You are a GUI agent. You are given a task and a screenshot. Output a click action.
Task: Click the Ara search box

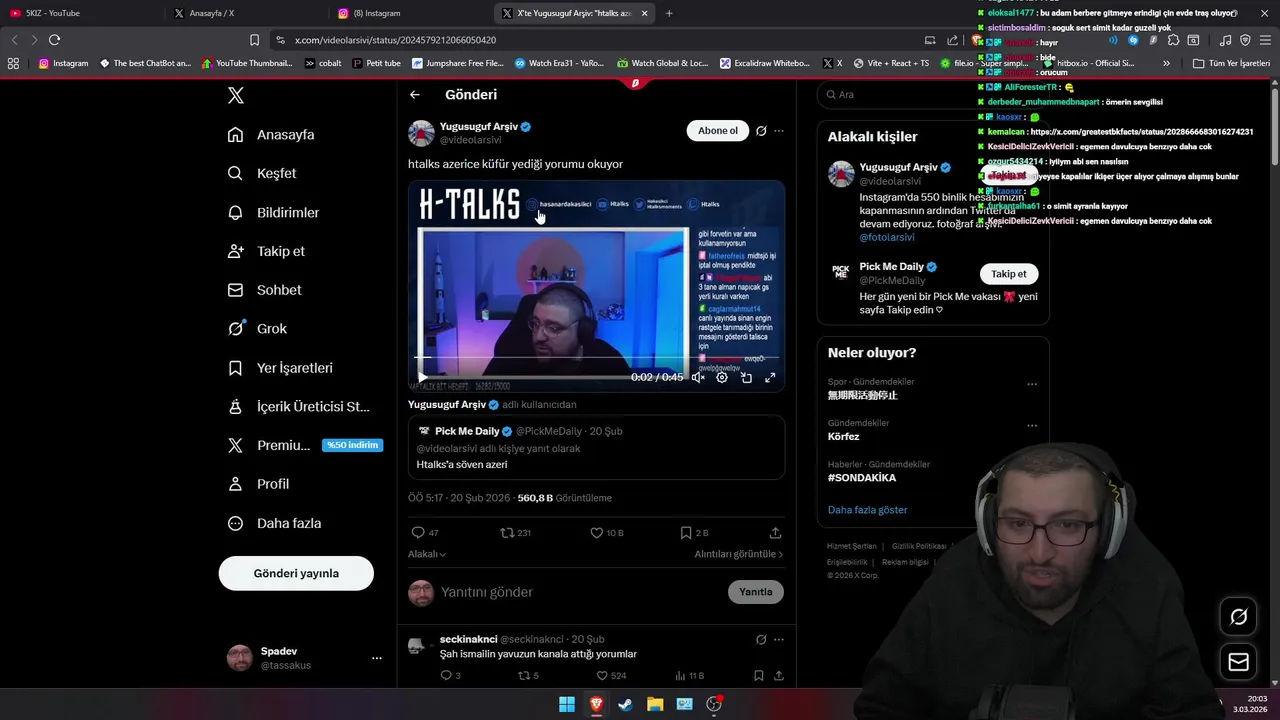click(932, 95)
